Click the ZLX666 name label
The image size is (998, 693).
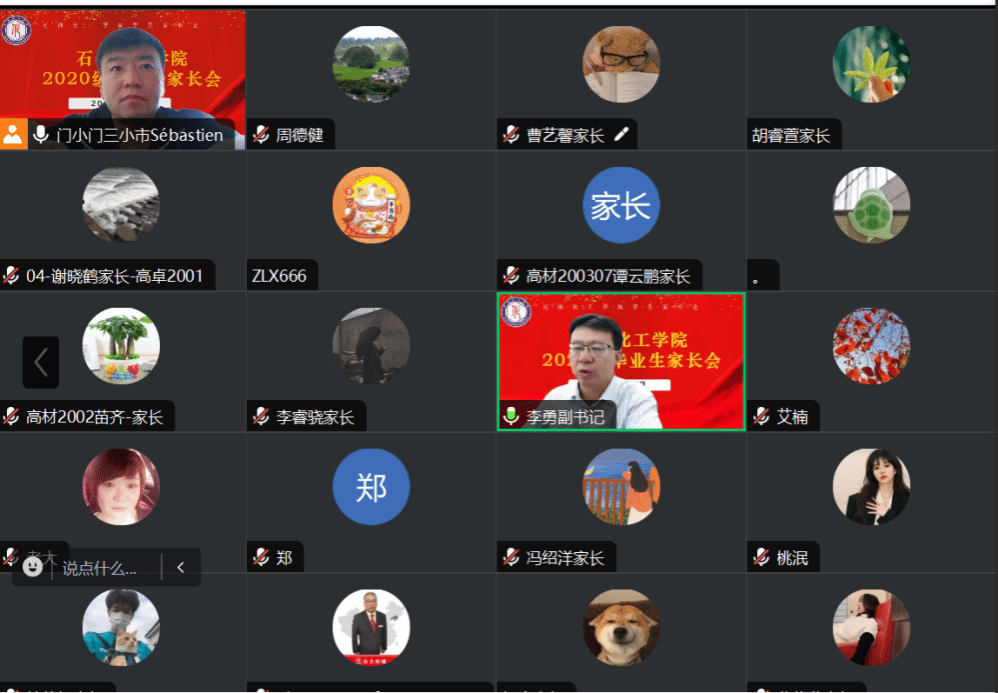(279, 276)
